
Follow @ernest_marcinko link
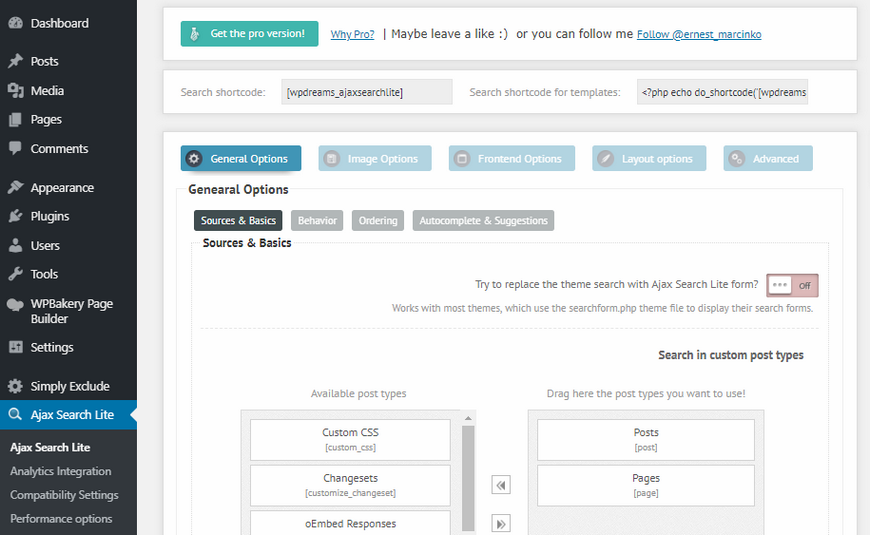pyautogui.click(x=699, y=34)
